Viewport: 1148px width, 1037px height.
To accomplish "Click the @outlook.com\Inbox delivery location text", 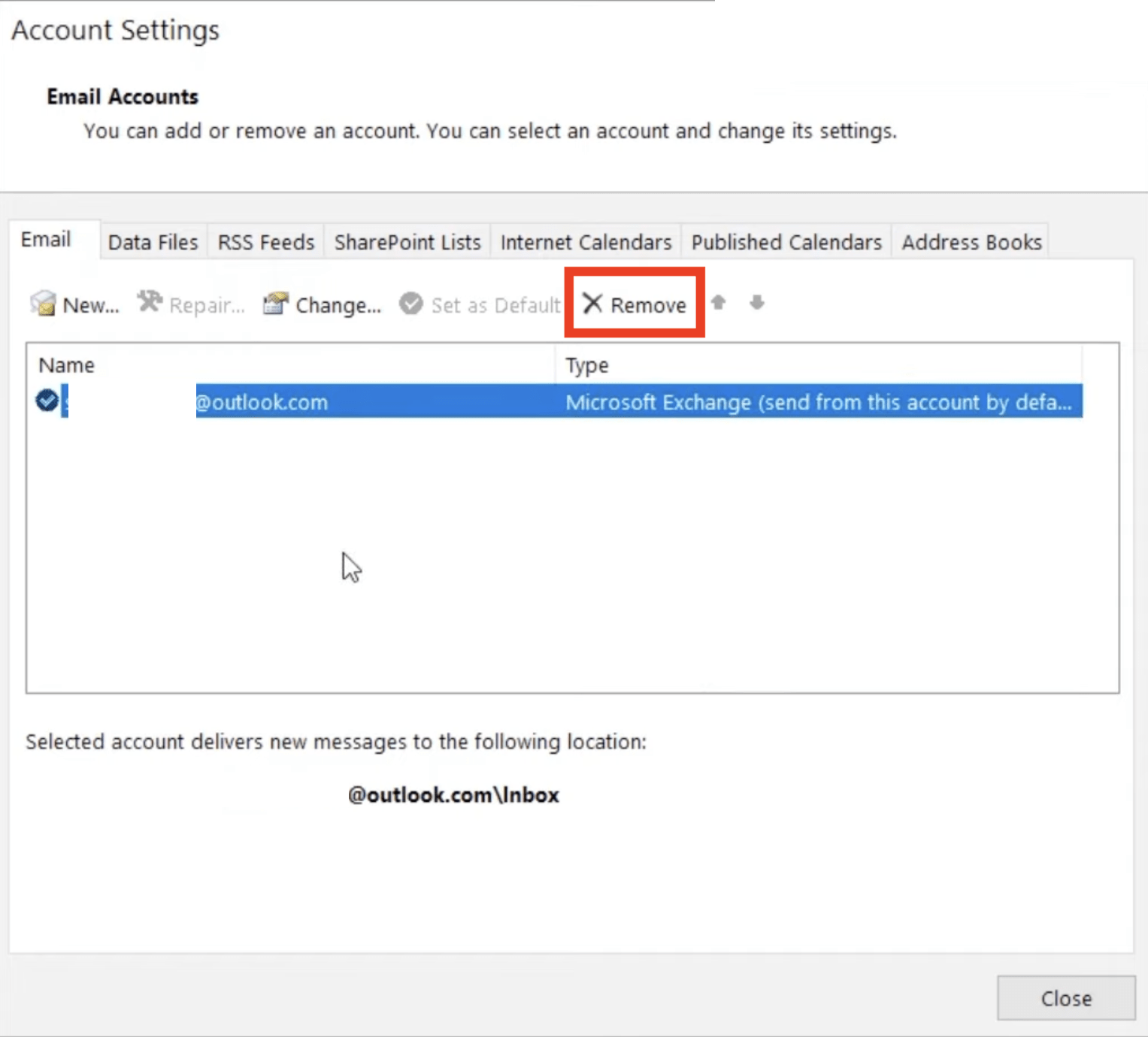I will point(453,795).
